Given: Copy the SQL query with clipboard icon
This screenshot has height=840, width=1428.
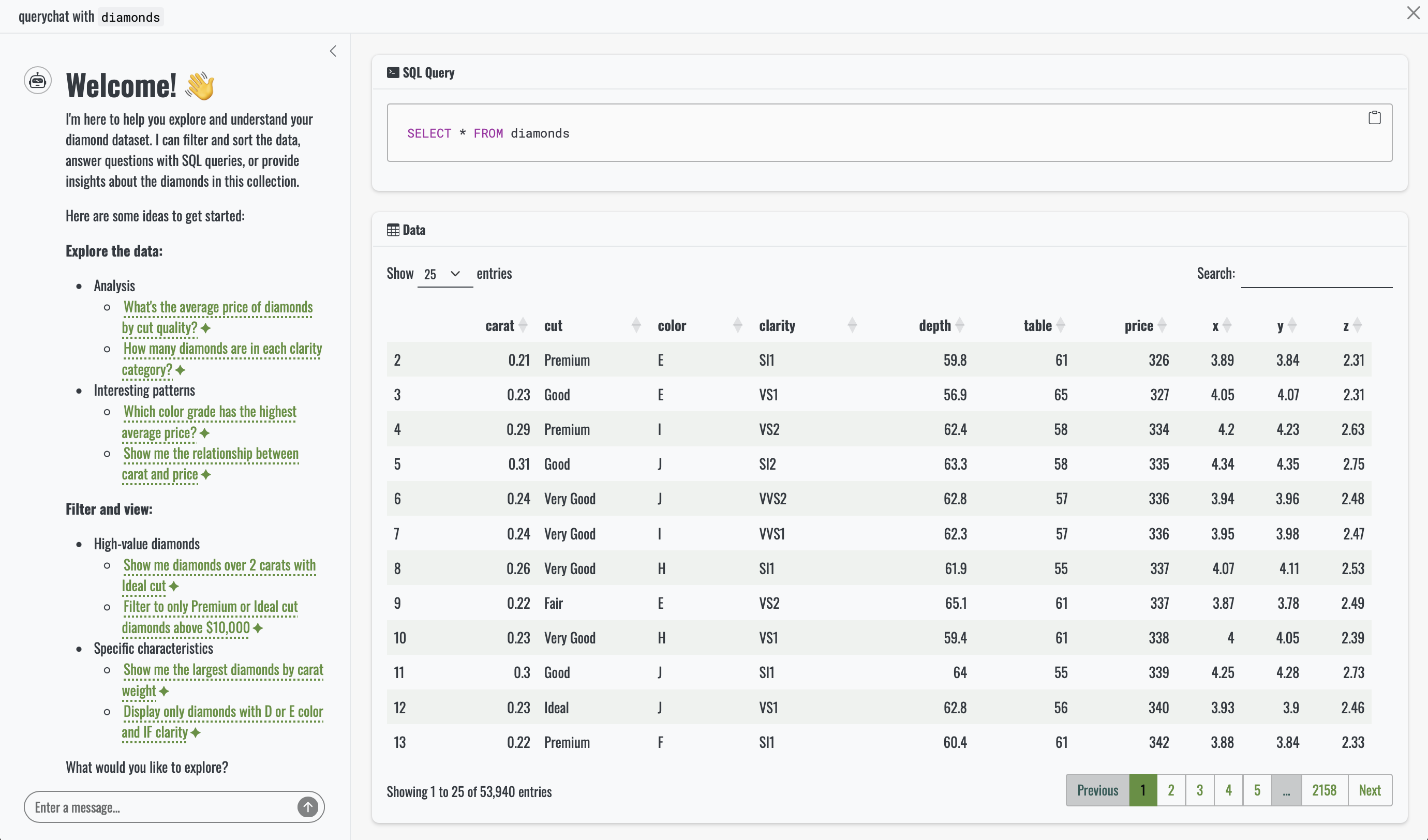Looking at the screenshot, I should (x=1374, y=118).
